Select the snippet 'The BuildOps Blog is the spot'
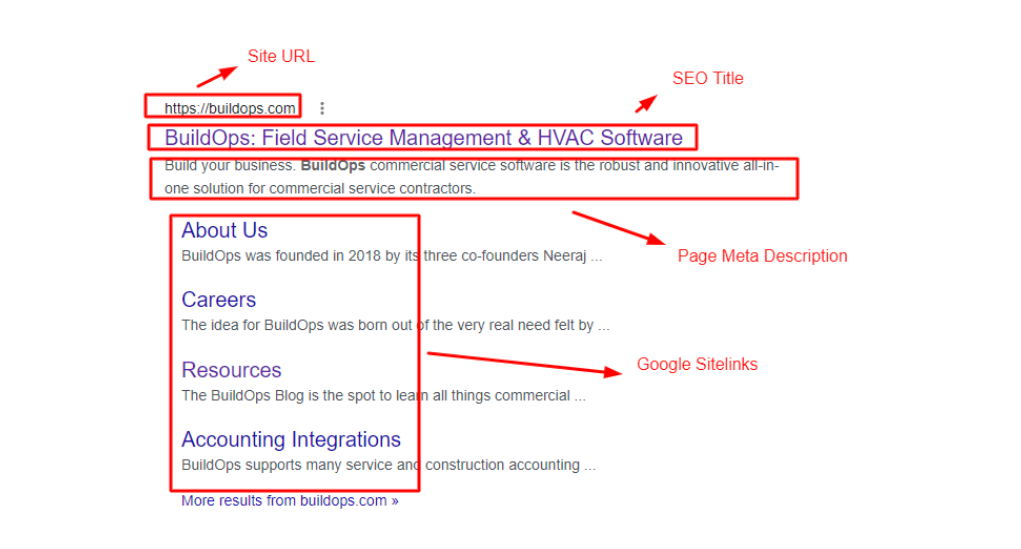The height and width of the screenshot is (549, 1021). coord(384,395)
